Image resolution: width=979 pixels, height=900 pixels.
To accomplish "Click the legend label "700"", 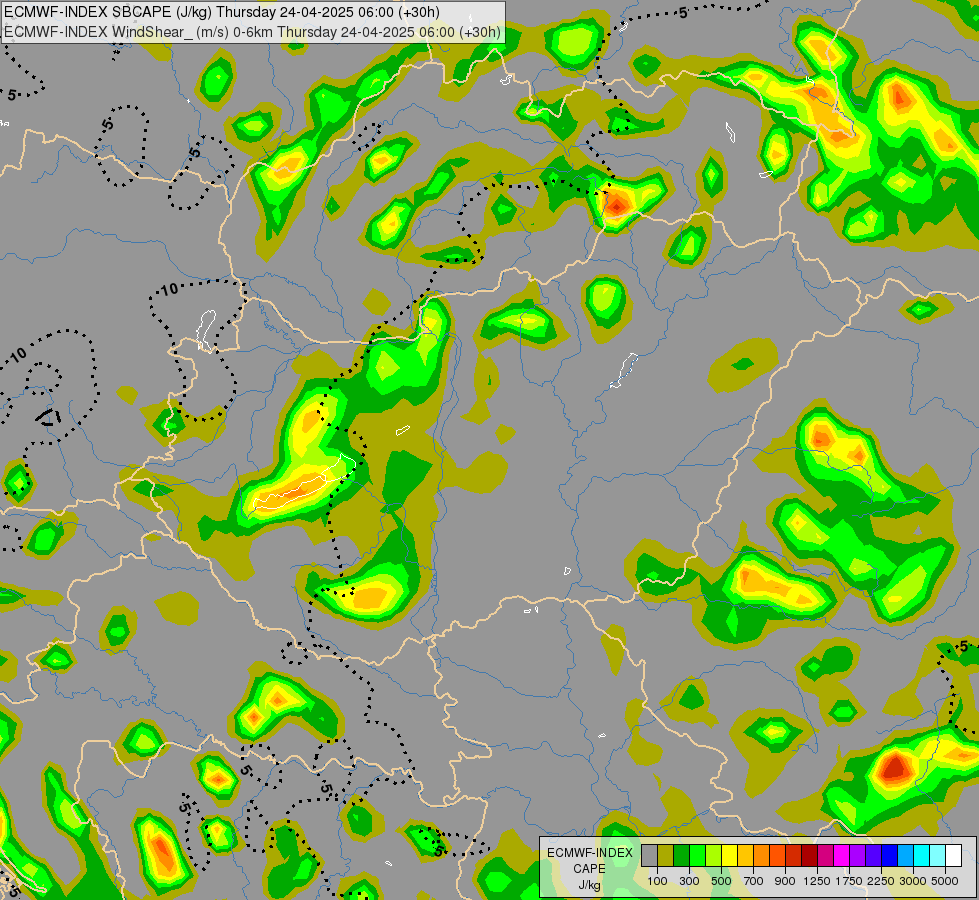I will tap(754, 881).
